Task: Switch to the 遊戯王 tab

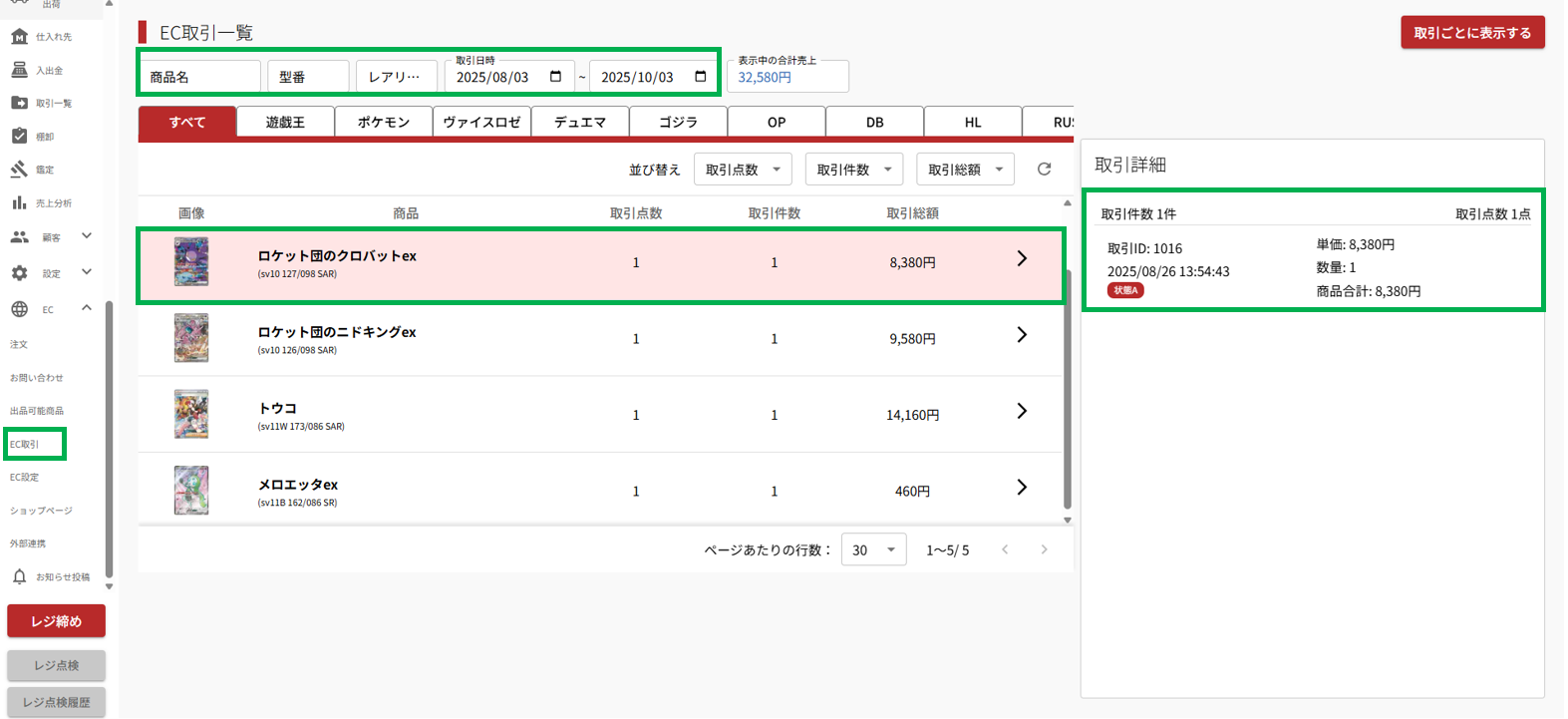Action: click(x=285, y=122)
